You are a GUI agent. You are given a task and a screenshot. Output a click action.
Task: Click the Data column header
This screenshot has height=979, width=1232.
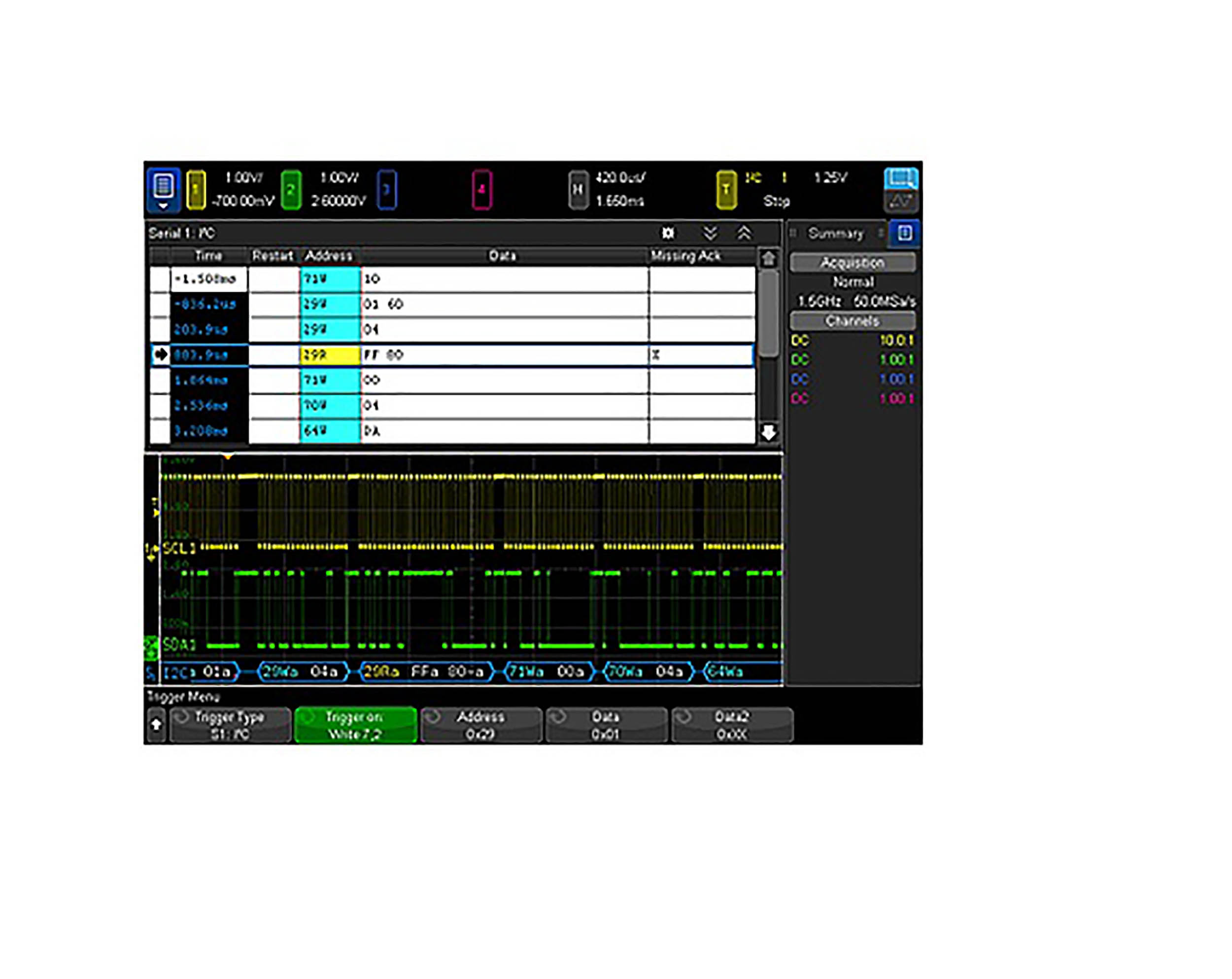(503, 255)
